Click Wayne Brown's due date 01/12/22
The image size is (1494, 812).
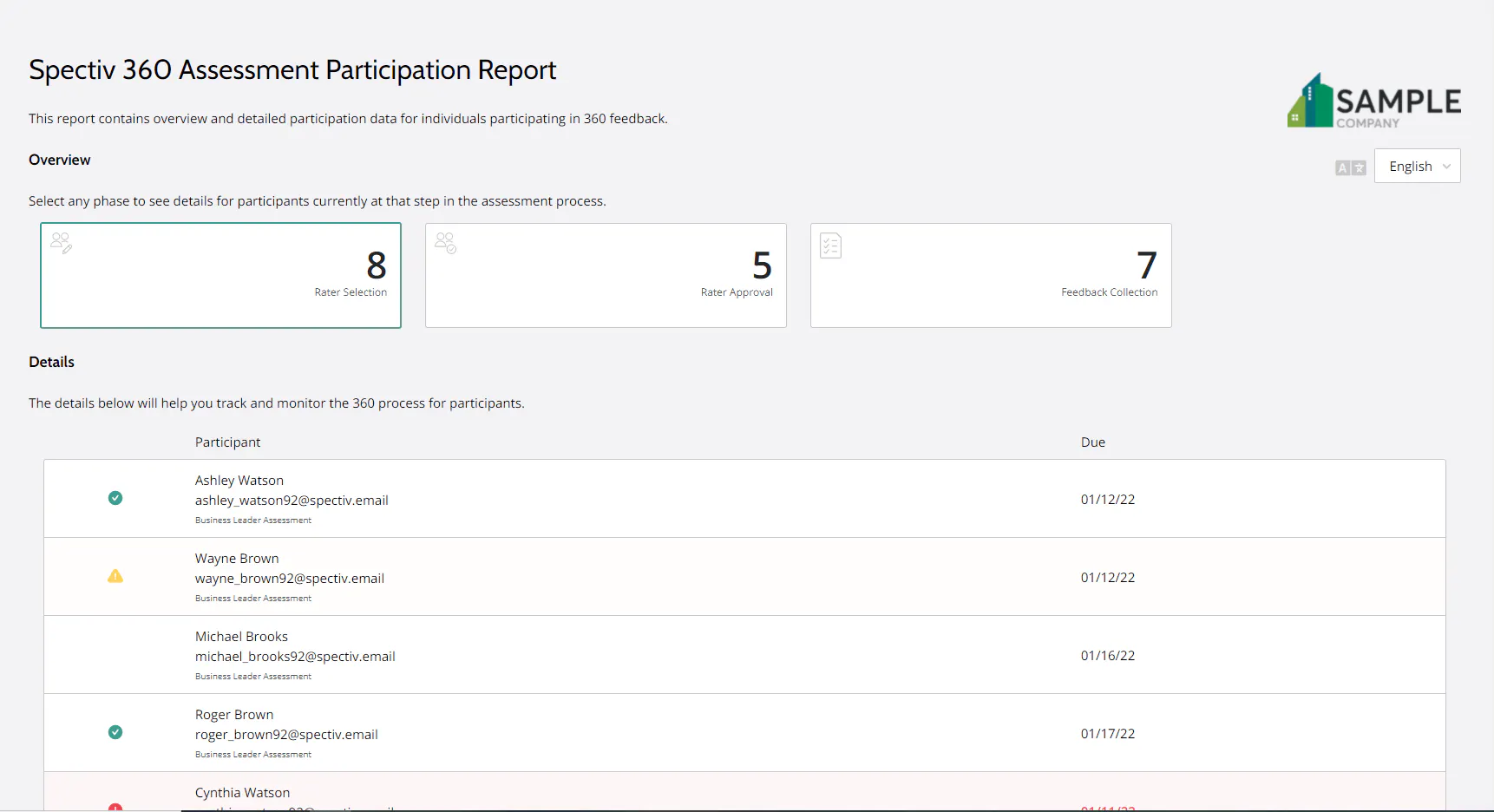coord(1108,578)
